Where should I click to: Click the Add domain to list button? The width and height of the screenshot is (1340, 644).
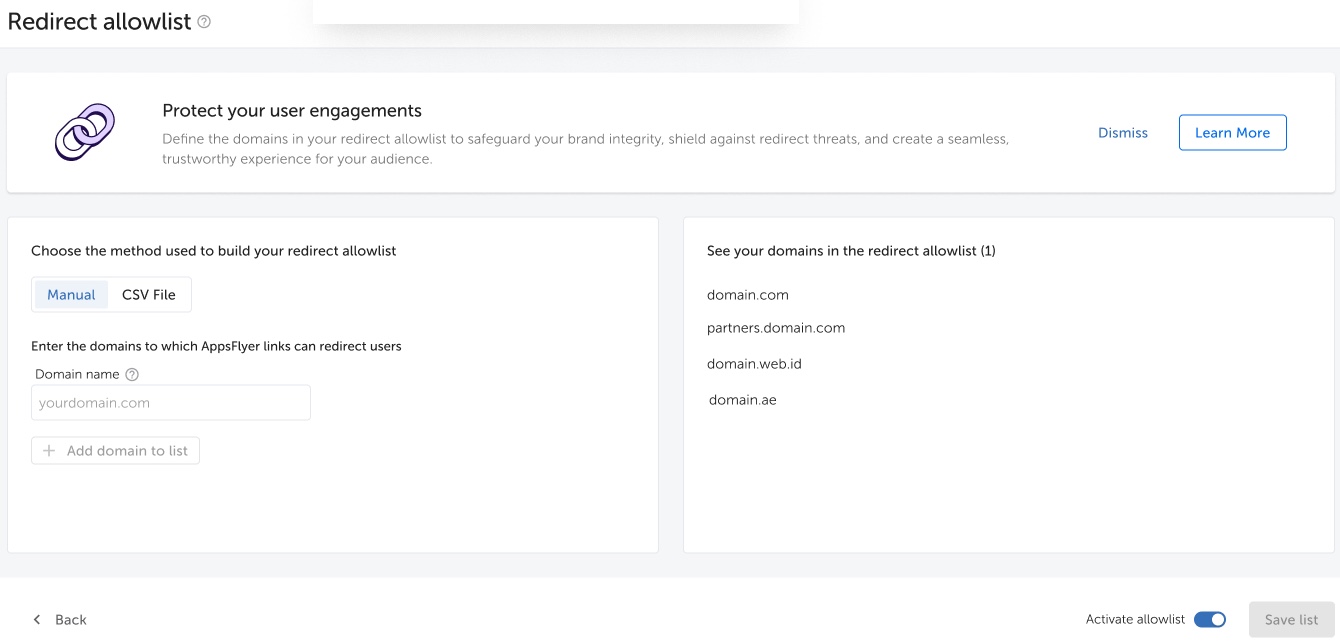point(115,450)
